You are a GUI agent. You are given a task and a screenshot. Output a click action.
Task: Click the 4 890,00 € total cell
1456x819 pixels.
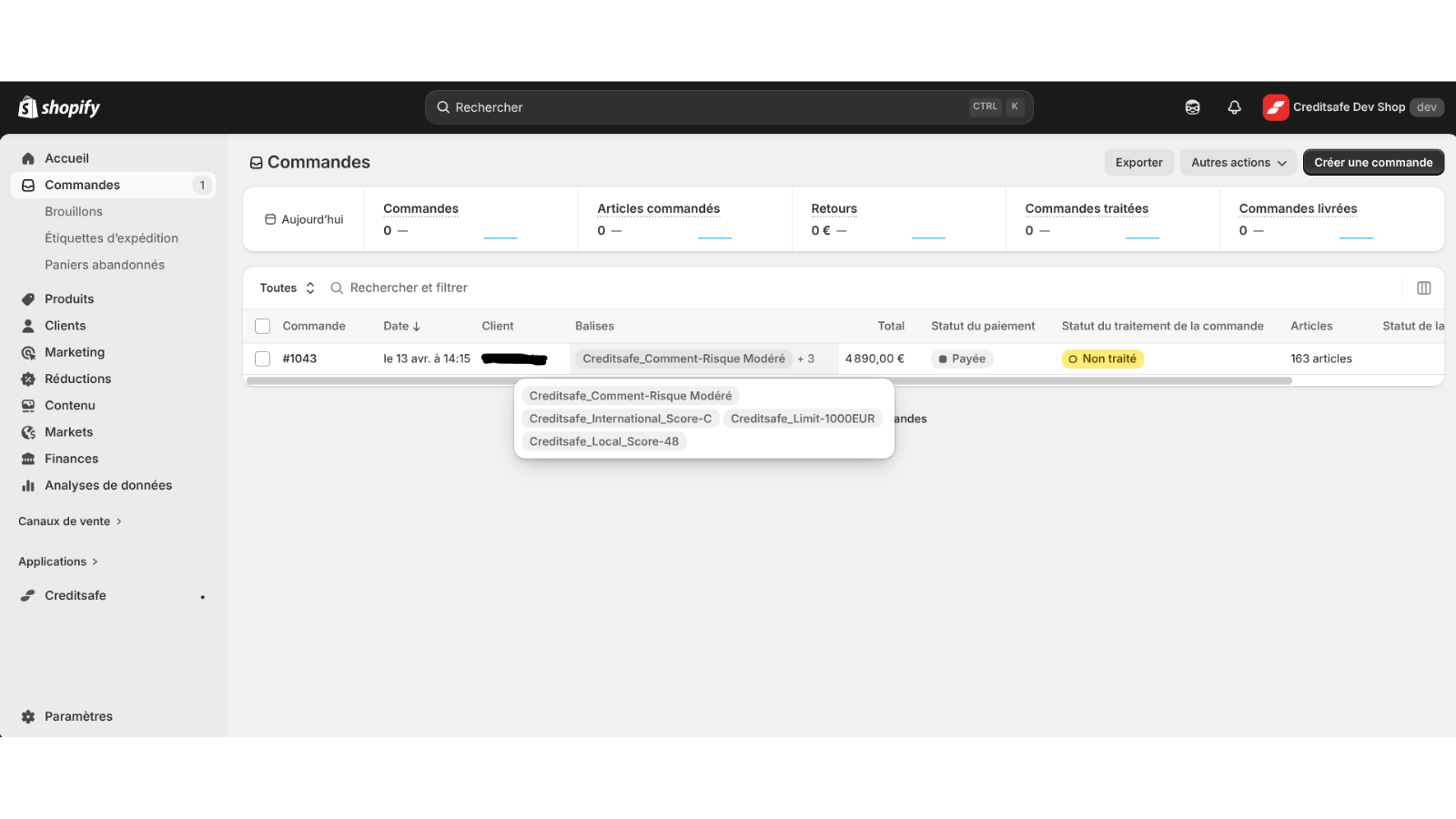tap(875, 359)
